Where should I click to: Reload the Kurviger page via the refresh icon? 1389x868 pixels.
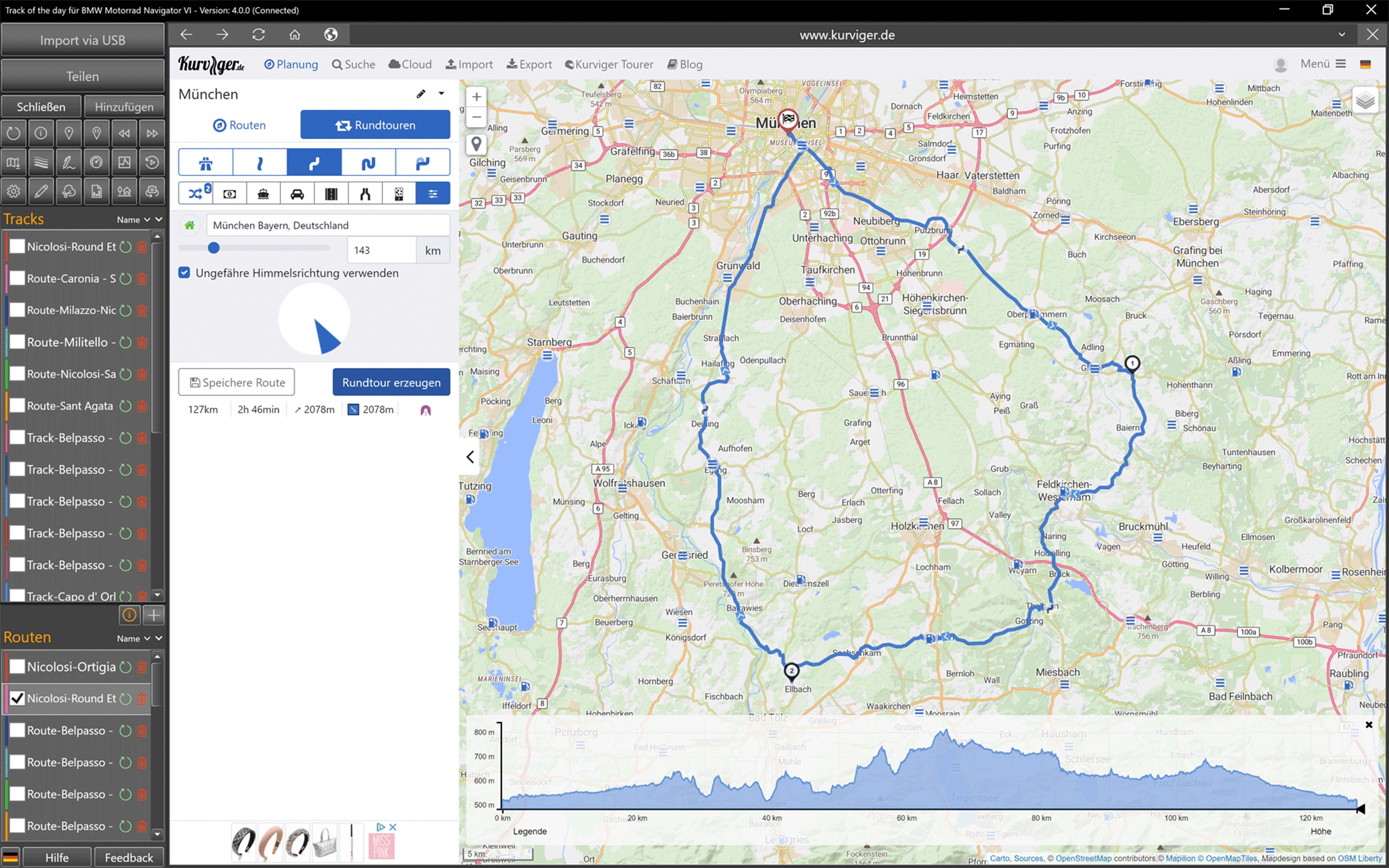[x=258, y=34]
